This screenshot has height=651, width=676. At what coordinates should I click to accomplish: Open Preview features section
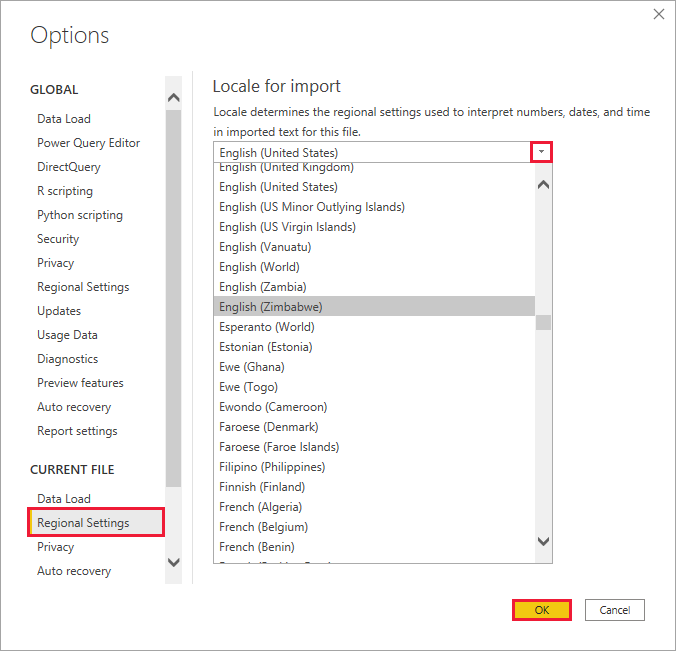pos(80,383)
